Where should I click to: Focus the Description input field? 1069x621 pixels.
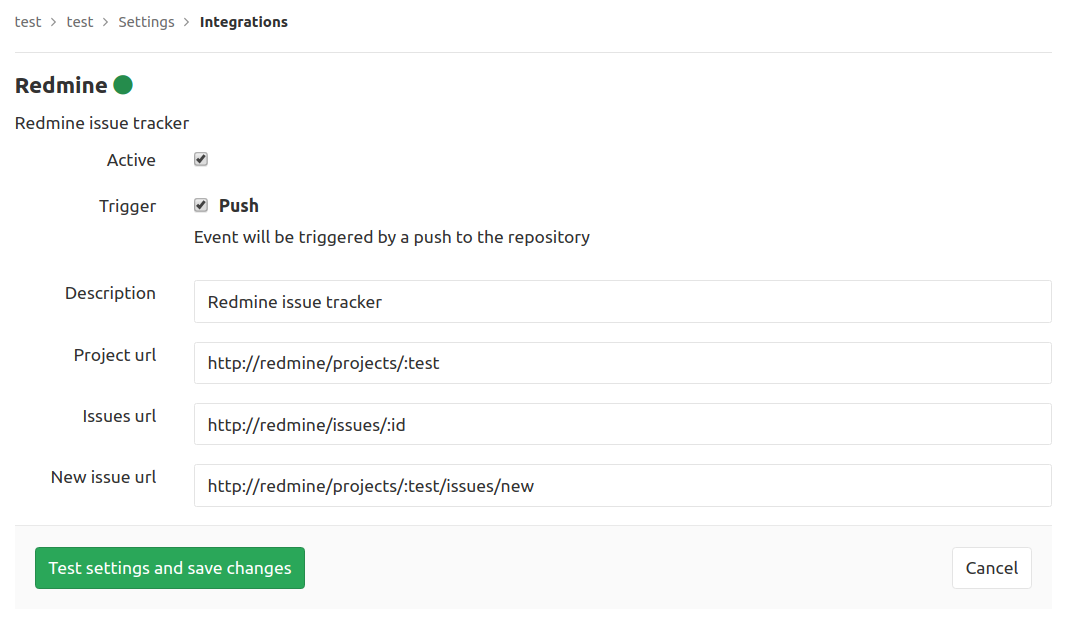(622, 301)
